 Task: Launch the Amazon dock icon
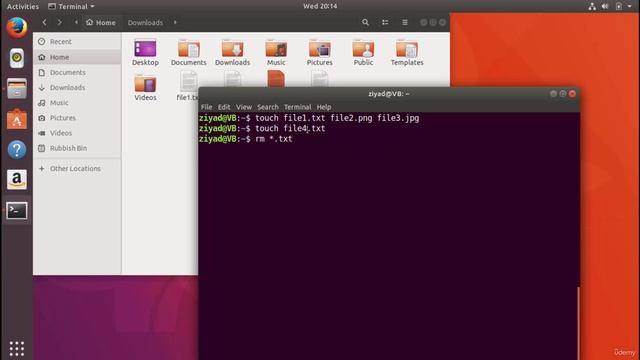click(17, 180)
